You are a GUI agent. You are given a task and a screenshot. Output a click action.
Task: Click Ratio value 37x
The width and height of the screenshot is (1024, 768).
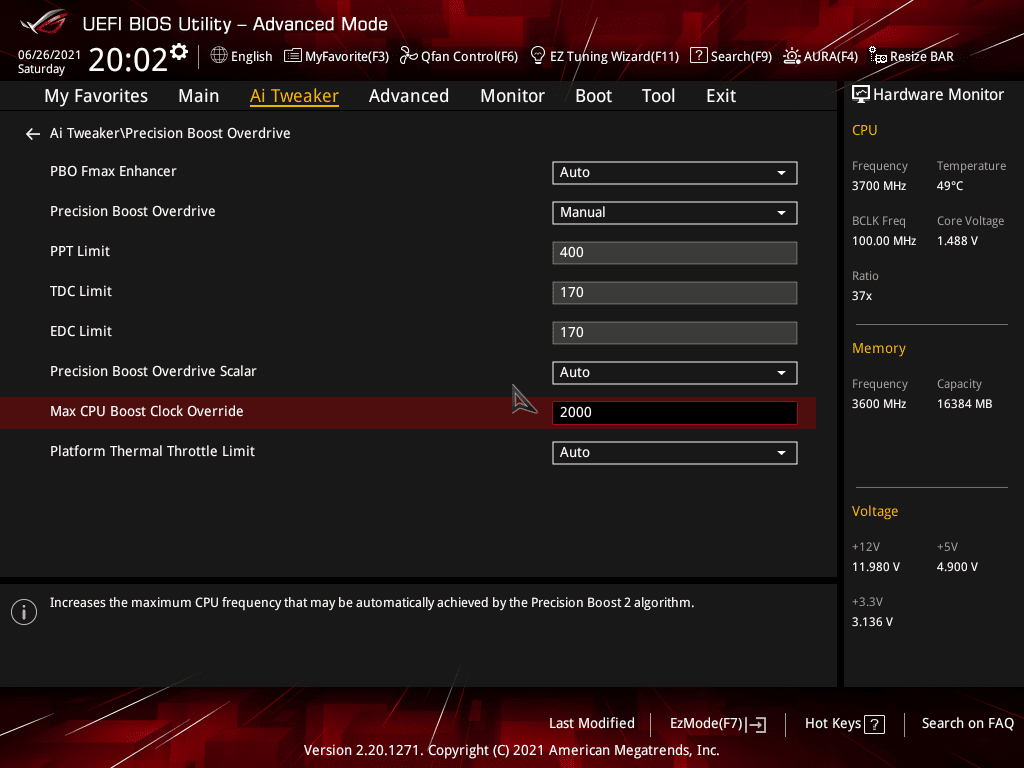[862, 296]
